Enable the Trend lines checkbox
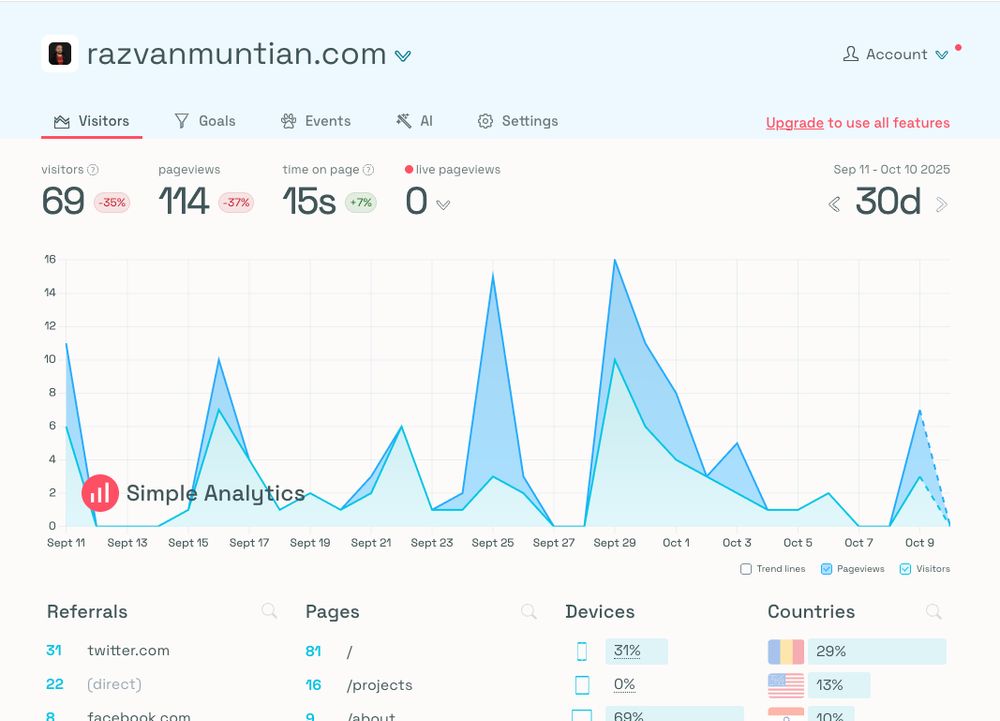Viewport: 1000px width, 721px height. pyautogui.click(x=746, y=569)
